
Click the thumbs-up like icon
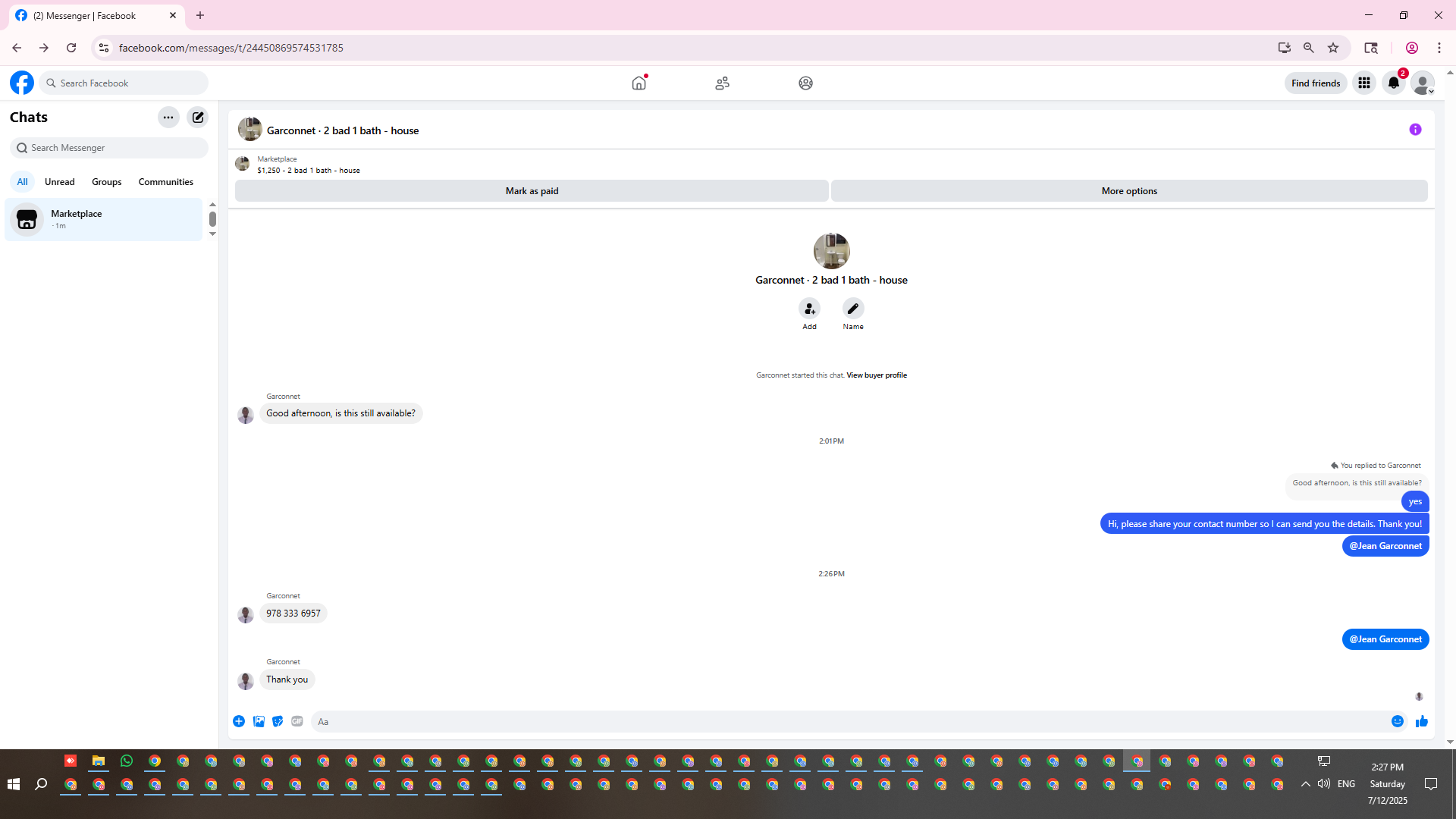click(x=1421, y=721)
